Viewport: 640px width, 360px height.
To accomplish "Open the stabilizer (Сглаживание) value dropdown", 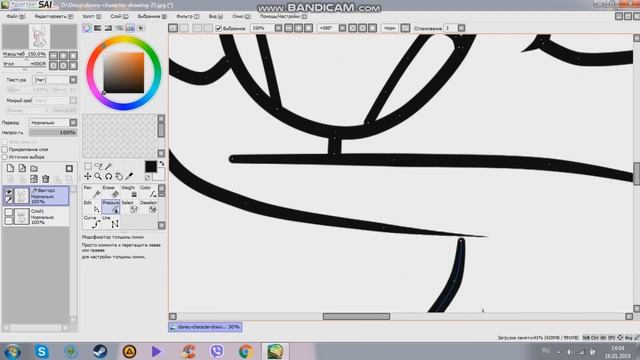I will click(461, 28).
